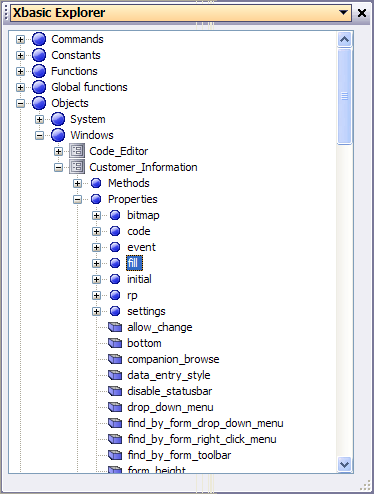Click the vertical scrollbar thumb
Image resolution: width=374 pixels, height=494 pixels.
click(x=344, y=96)
